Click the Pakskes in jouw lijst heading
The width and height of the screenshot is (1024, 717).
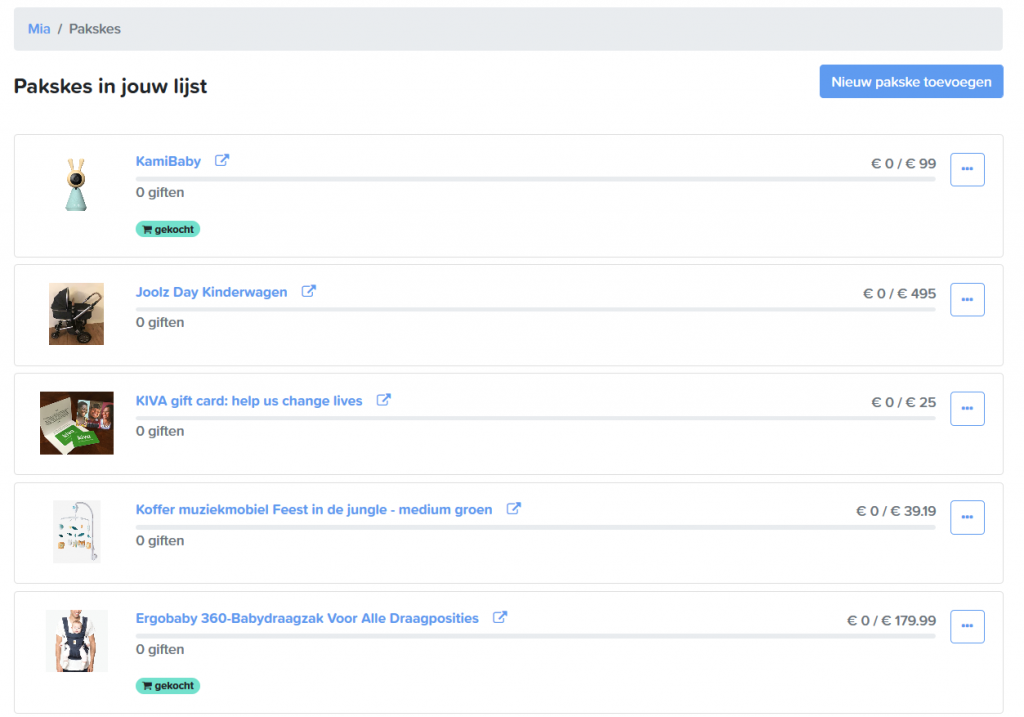pyautogui.click(x=110, y=86)
